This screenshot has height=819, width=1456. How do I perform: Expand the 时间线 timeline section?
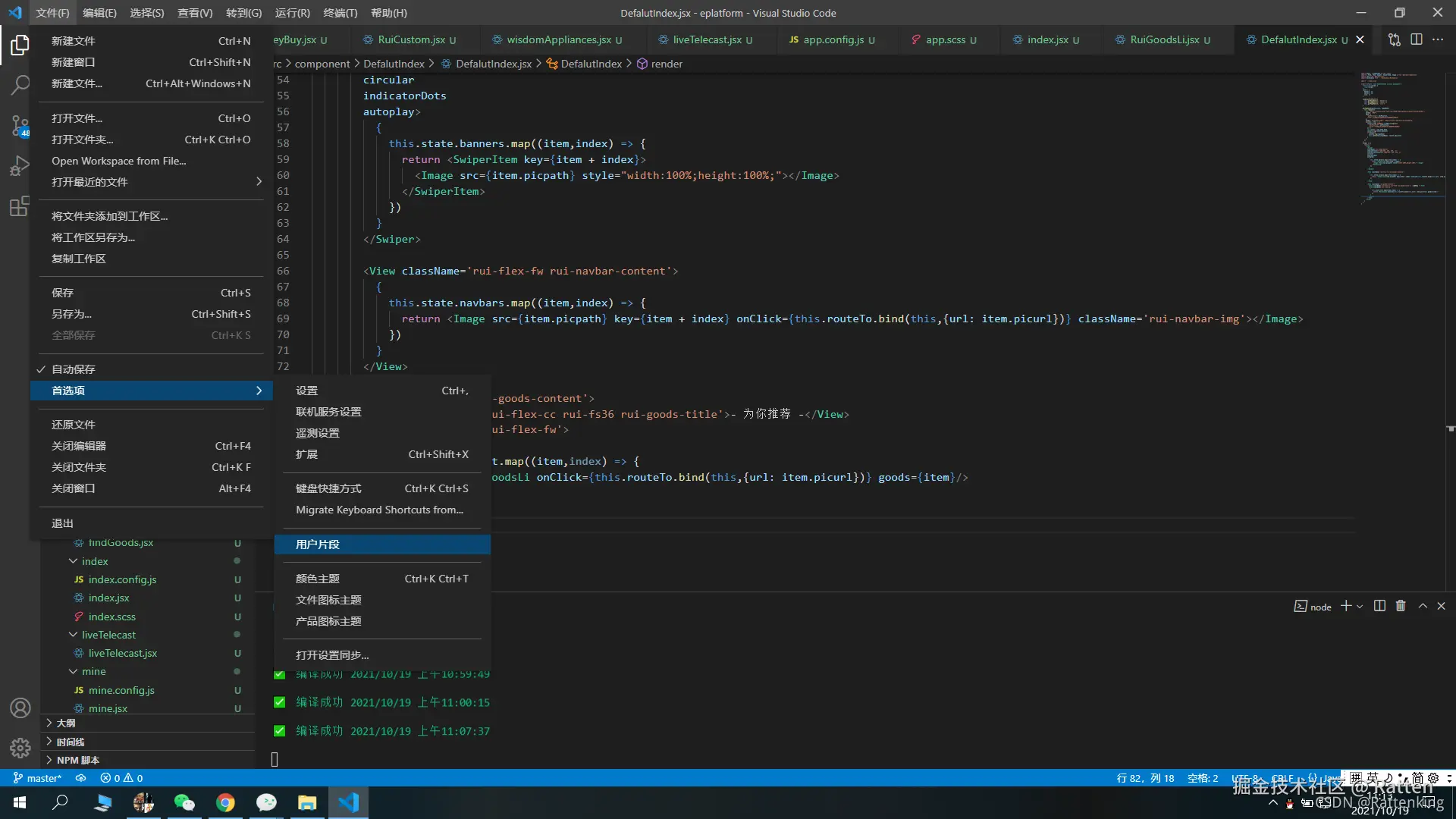70,742
